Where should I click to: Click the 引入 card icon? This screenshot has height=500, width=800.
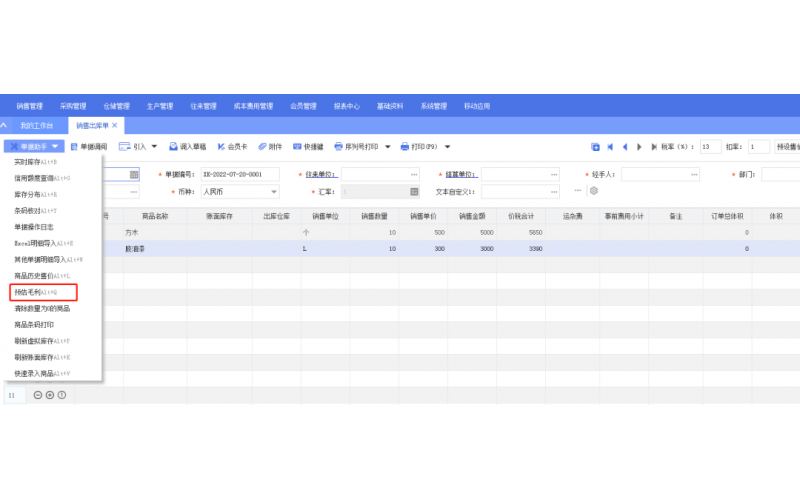pyautogui.click(x=124, y=146)
